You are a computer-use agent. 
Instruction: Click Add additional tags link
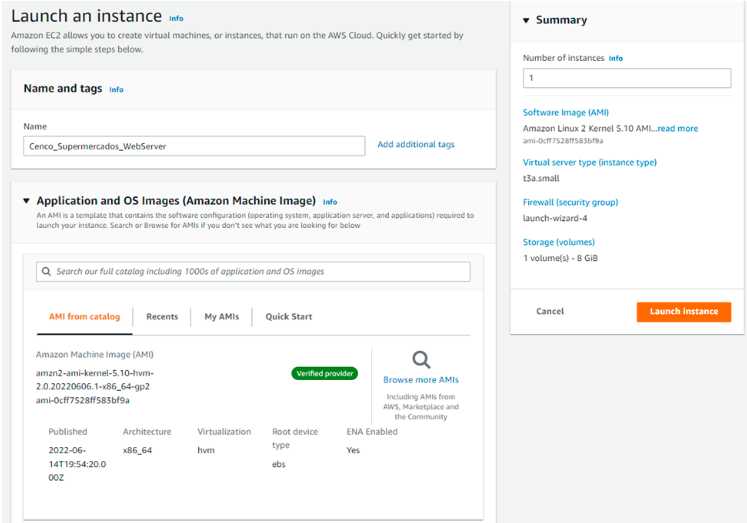(415, 145)
